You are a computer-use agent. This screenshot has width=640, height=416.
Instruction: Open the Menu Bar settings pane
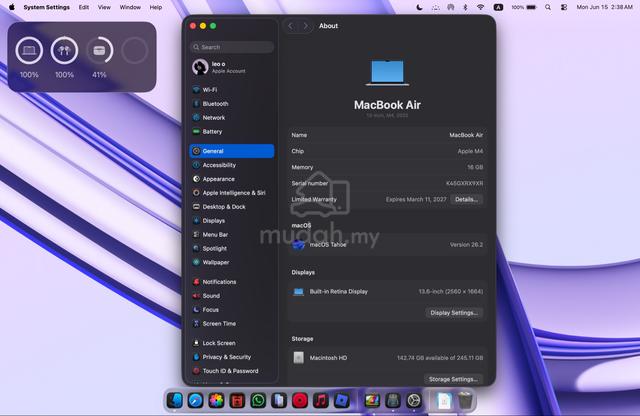click(231, 234)
